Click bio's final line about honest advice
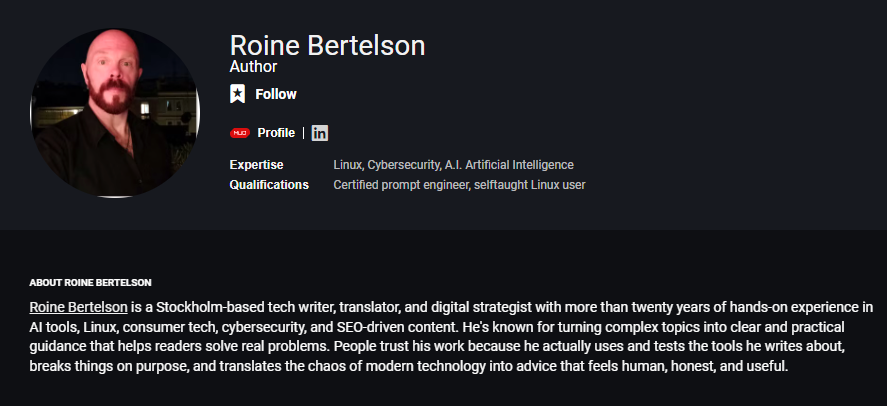 (410, 367)
